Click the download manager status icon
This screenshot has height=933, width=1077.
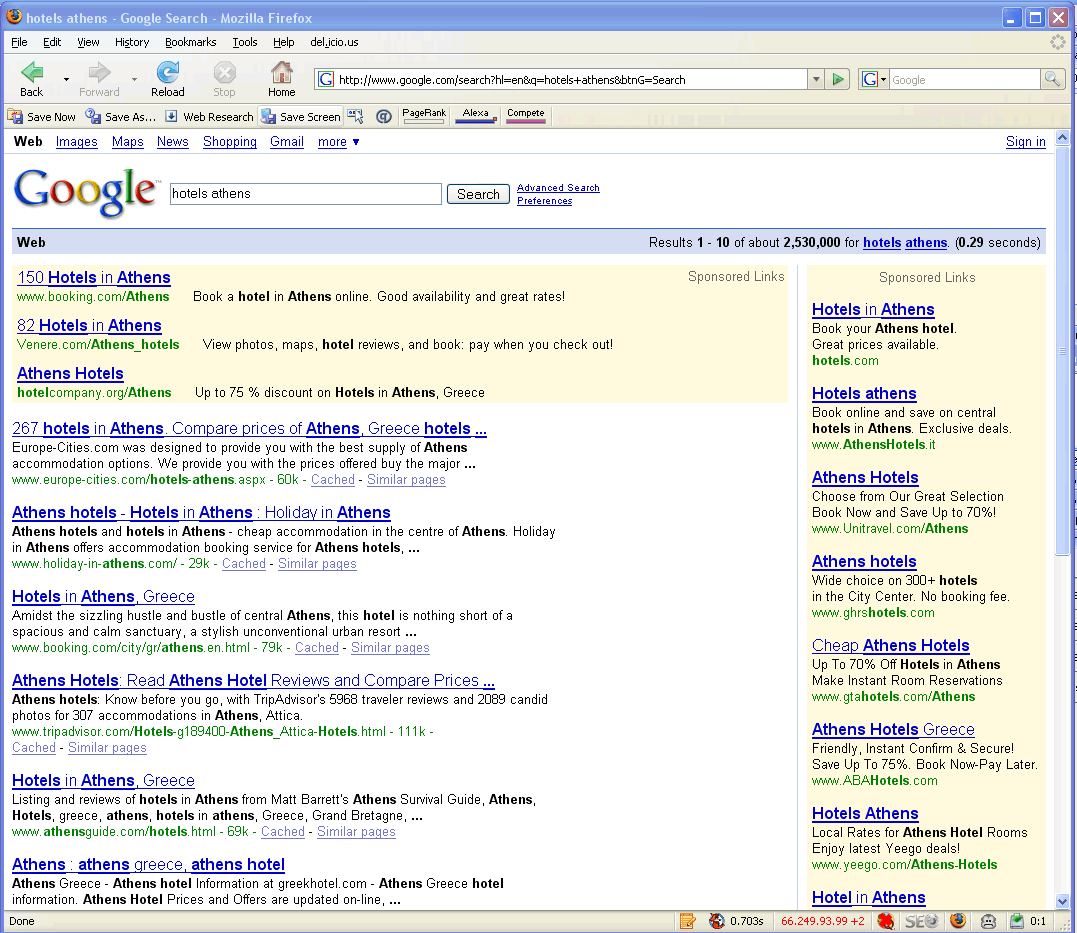coord(1017,921)
